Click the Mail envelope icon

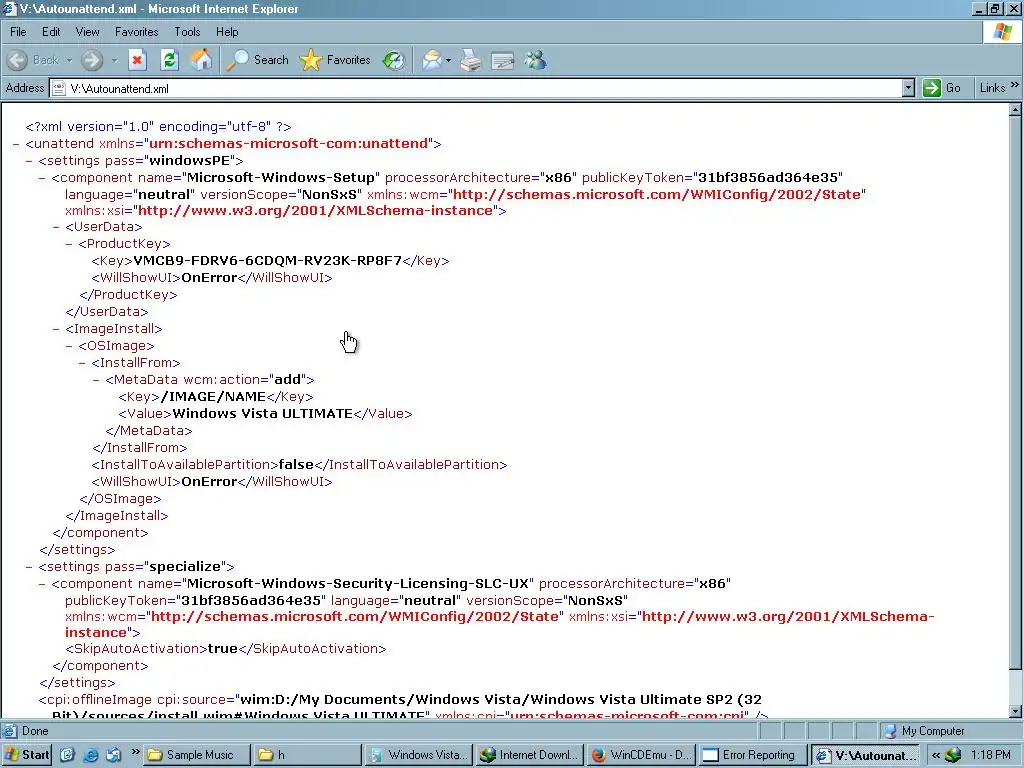point(432,60)
